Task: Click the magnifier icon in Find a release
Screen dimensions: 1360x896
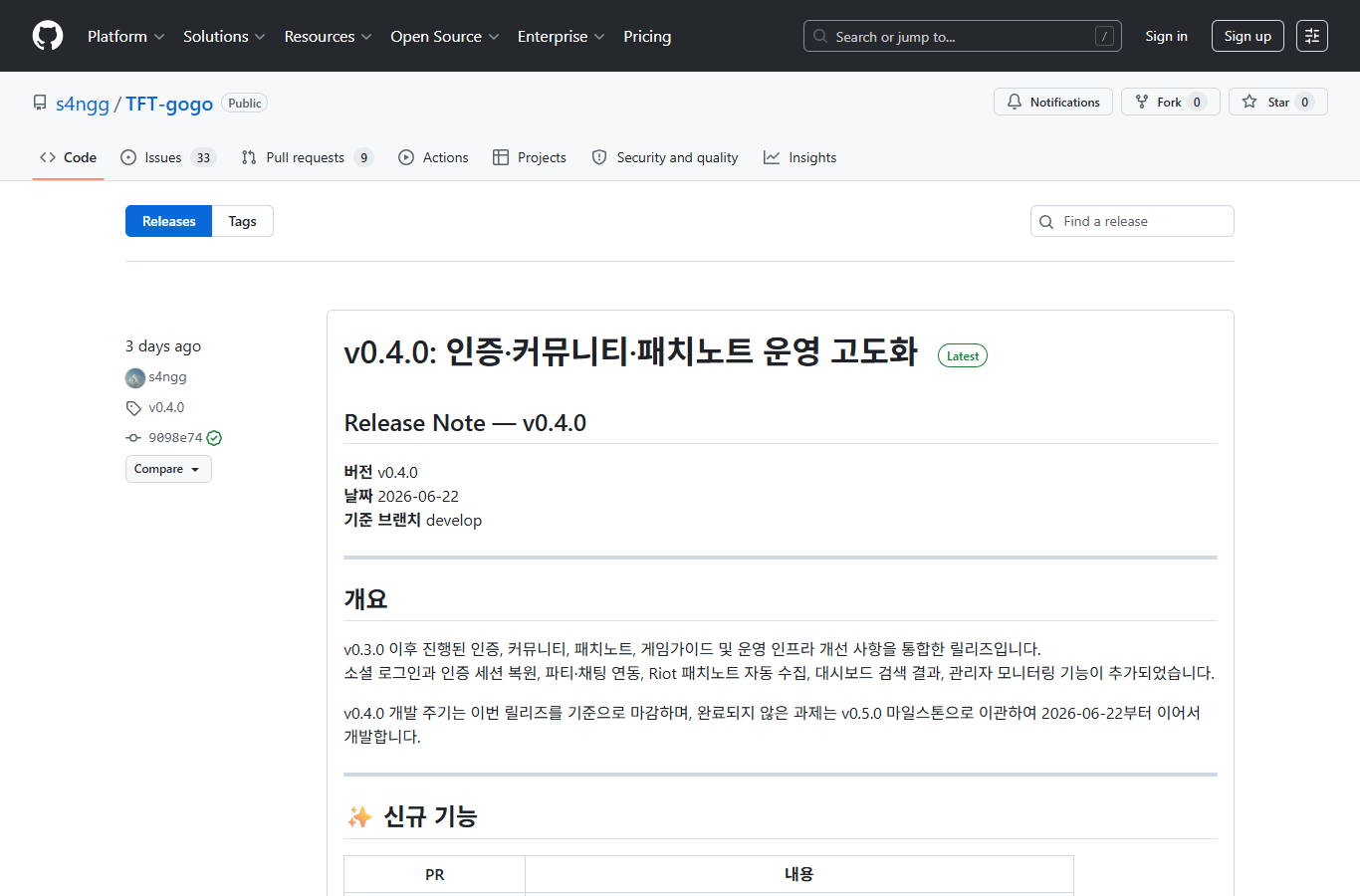Action: tap(1046, 222)
